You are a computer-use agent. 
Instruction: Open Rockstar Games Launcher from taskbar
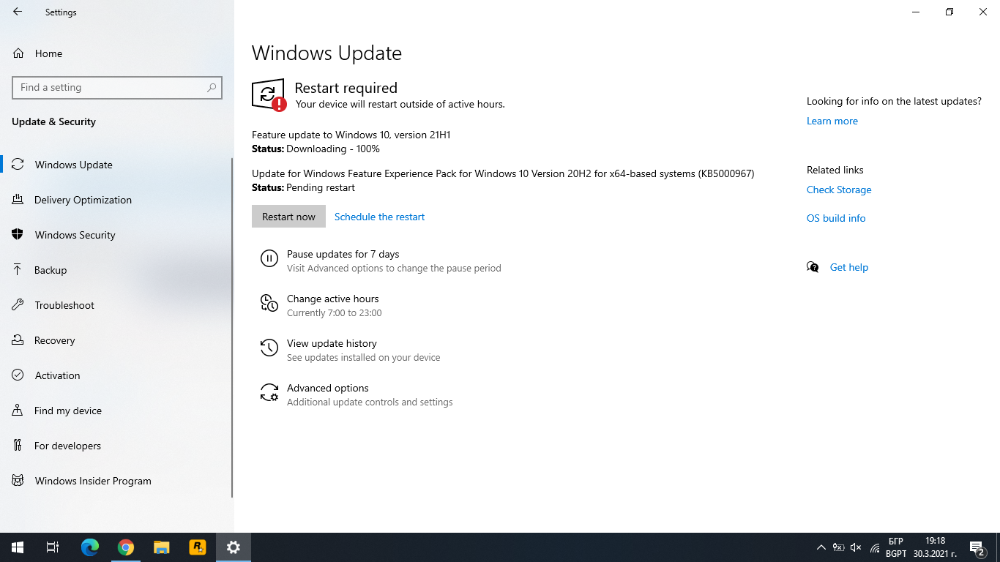[x=198, y=547]
